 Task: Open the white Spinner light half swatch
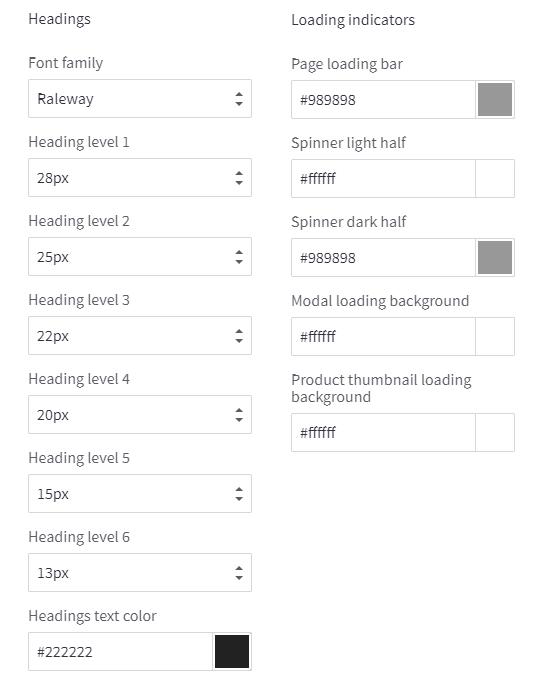coord(495,179)
